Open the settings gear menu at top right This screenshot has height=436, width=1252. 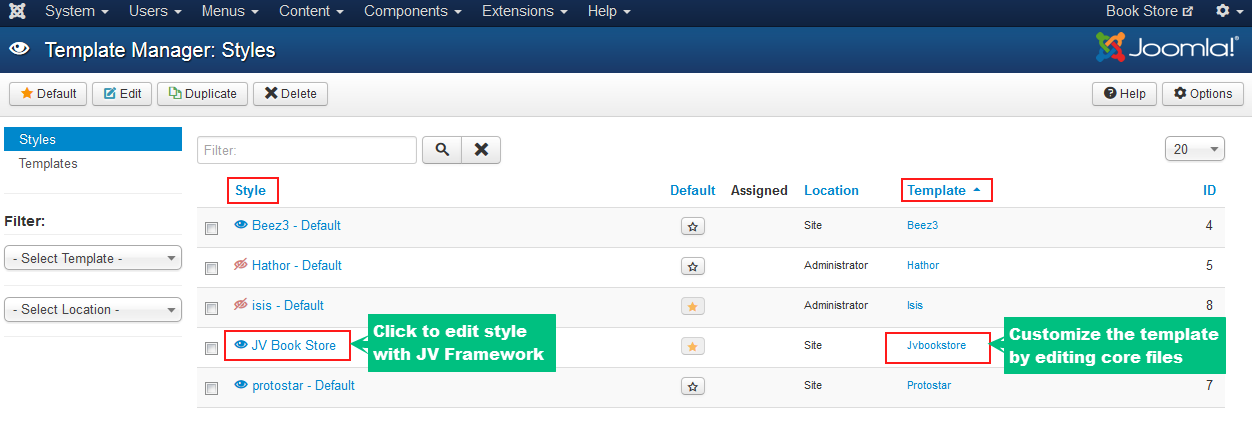point(1228,11)
